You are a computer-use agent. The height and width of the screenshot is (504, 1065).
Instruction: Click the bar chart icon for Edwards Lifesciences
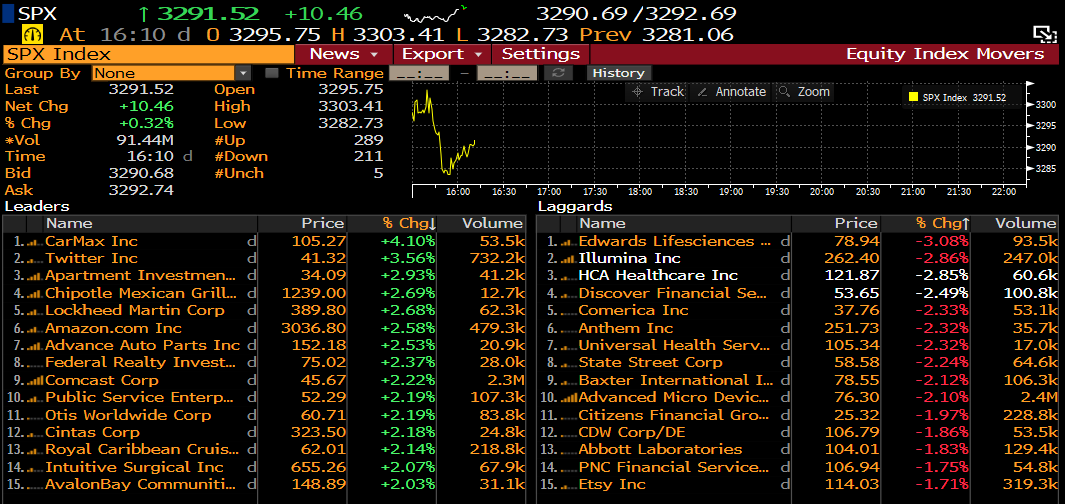tap(569, 242)
